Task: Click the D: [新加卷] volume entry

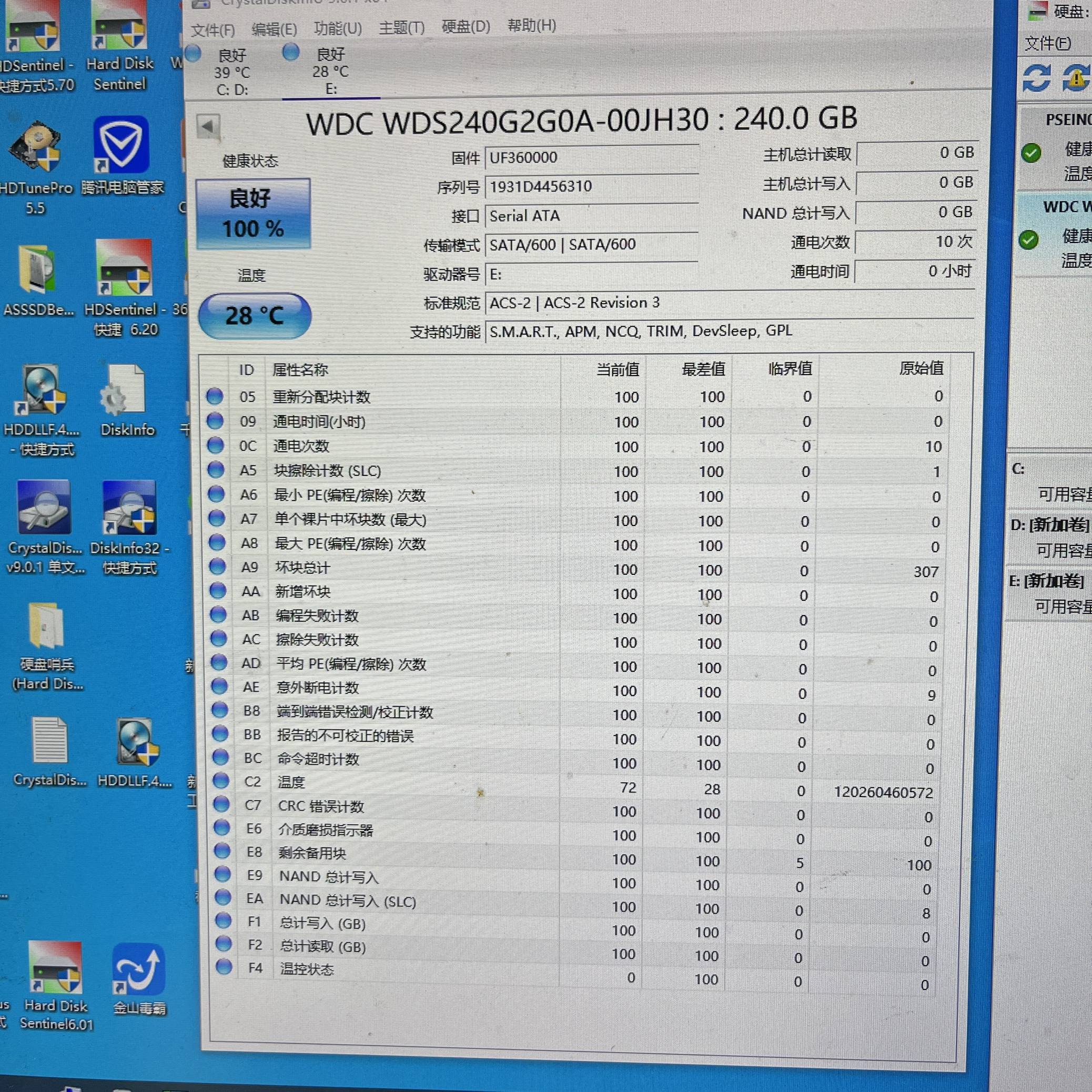Action: point(1050,537)
